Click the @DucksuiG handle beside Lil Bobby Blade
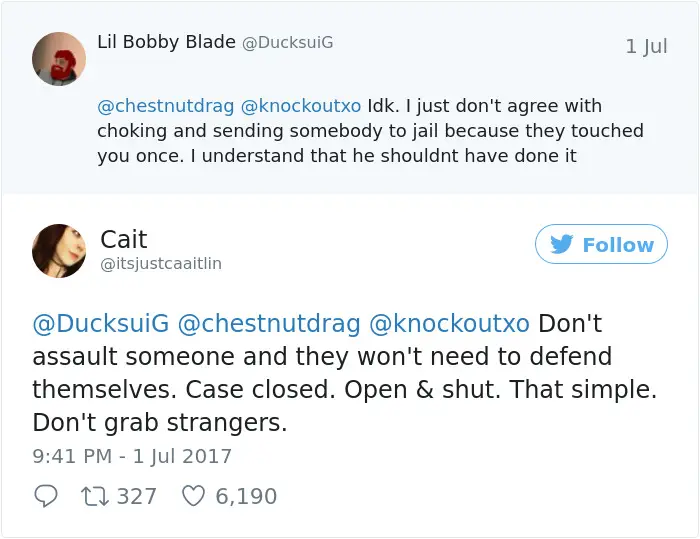Viewport: 700px width, 539px height. (x=288, y=42)
